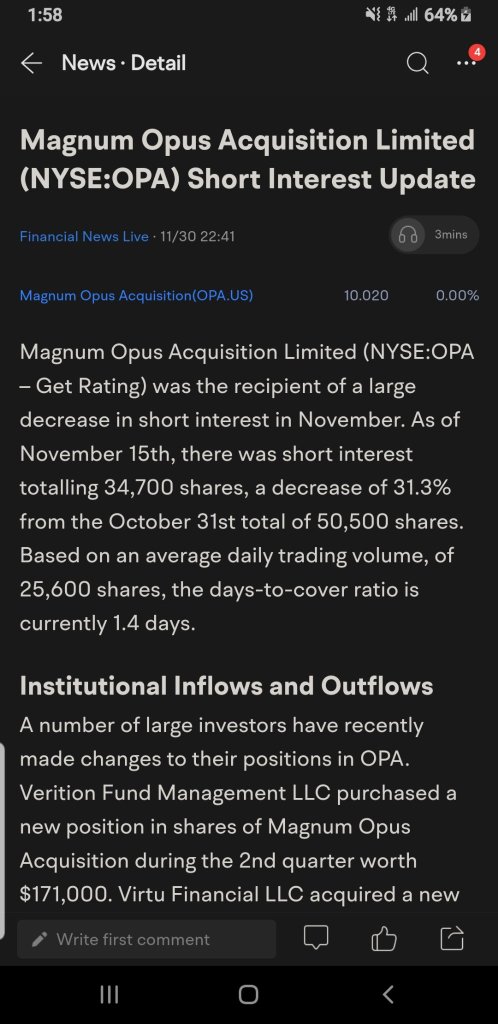Tap the pencil icon in comment box
The image size is (498, 1024).
coord(40,940)
